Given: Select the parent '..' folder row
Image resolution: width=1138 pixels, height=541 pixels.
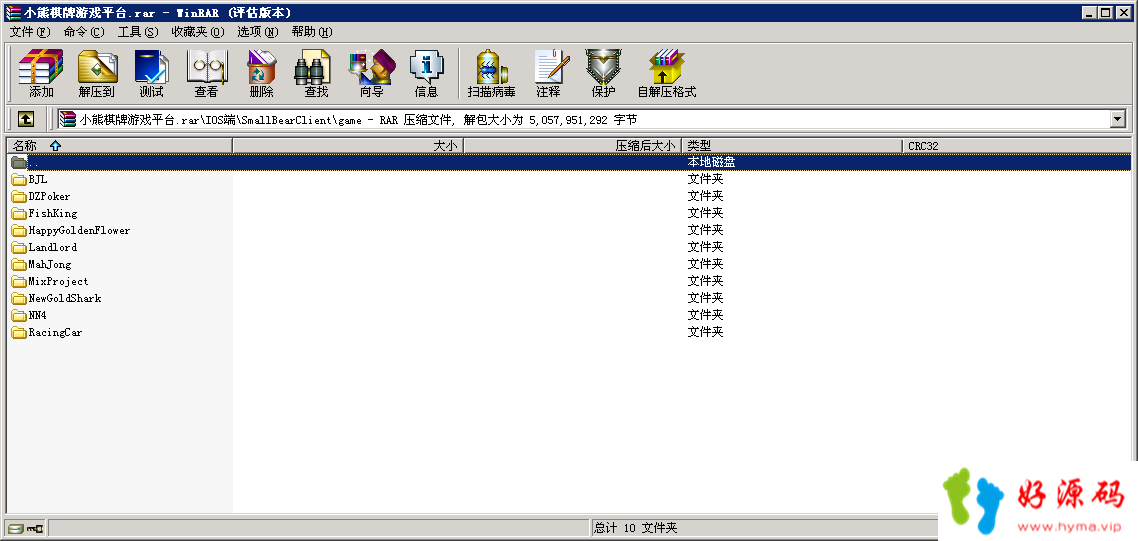Looking at the screenshot, I should pyautogui.click(x=569, y=163).
